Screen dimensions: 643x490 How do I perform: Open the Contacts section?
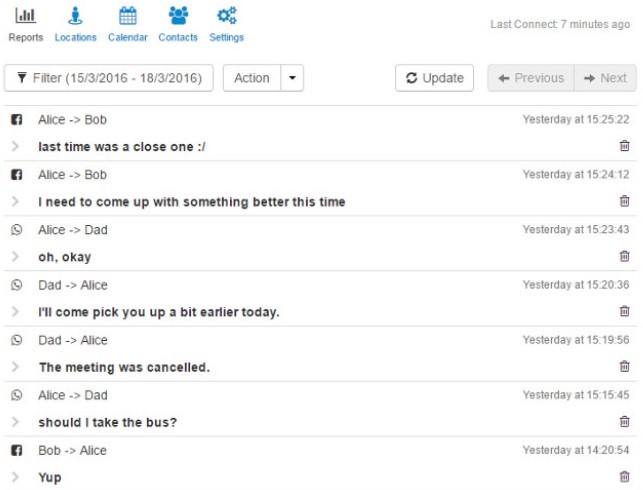[178, 25]
